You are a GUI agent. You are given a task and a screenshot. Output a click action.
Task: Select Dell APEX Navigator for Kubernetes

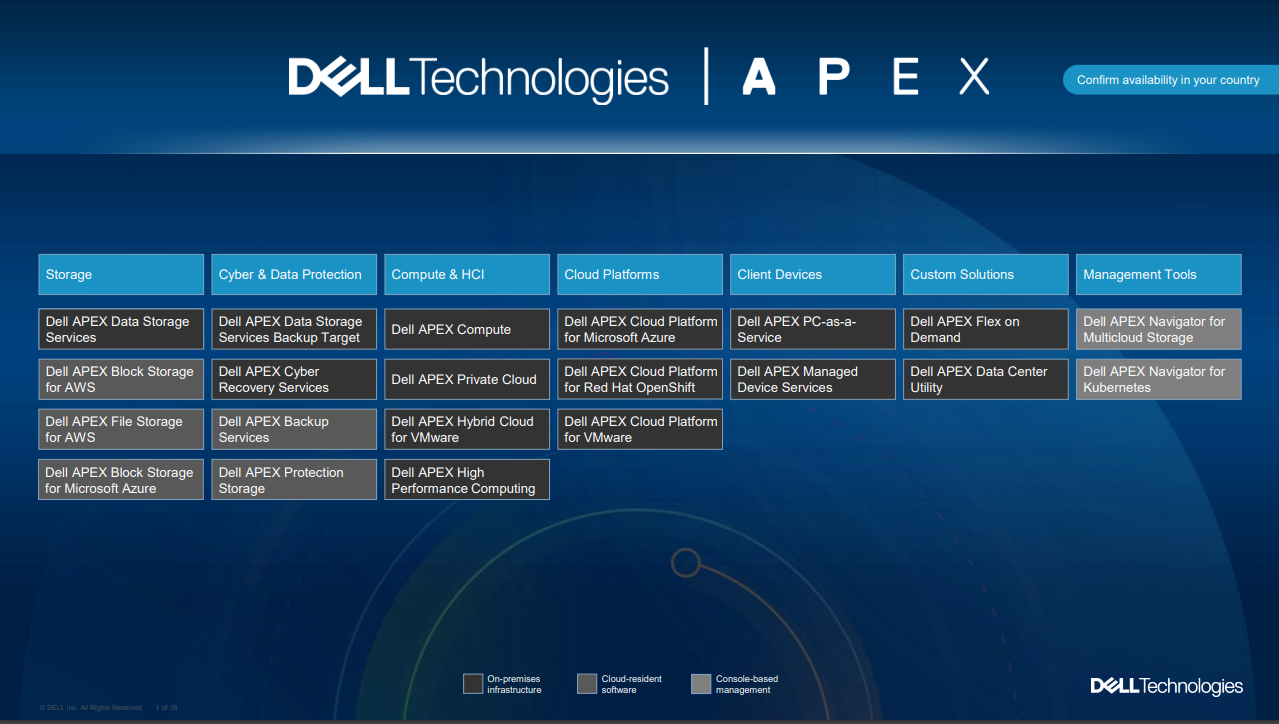(x=1158, y=379)
